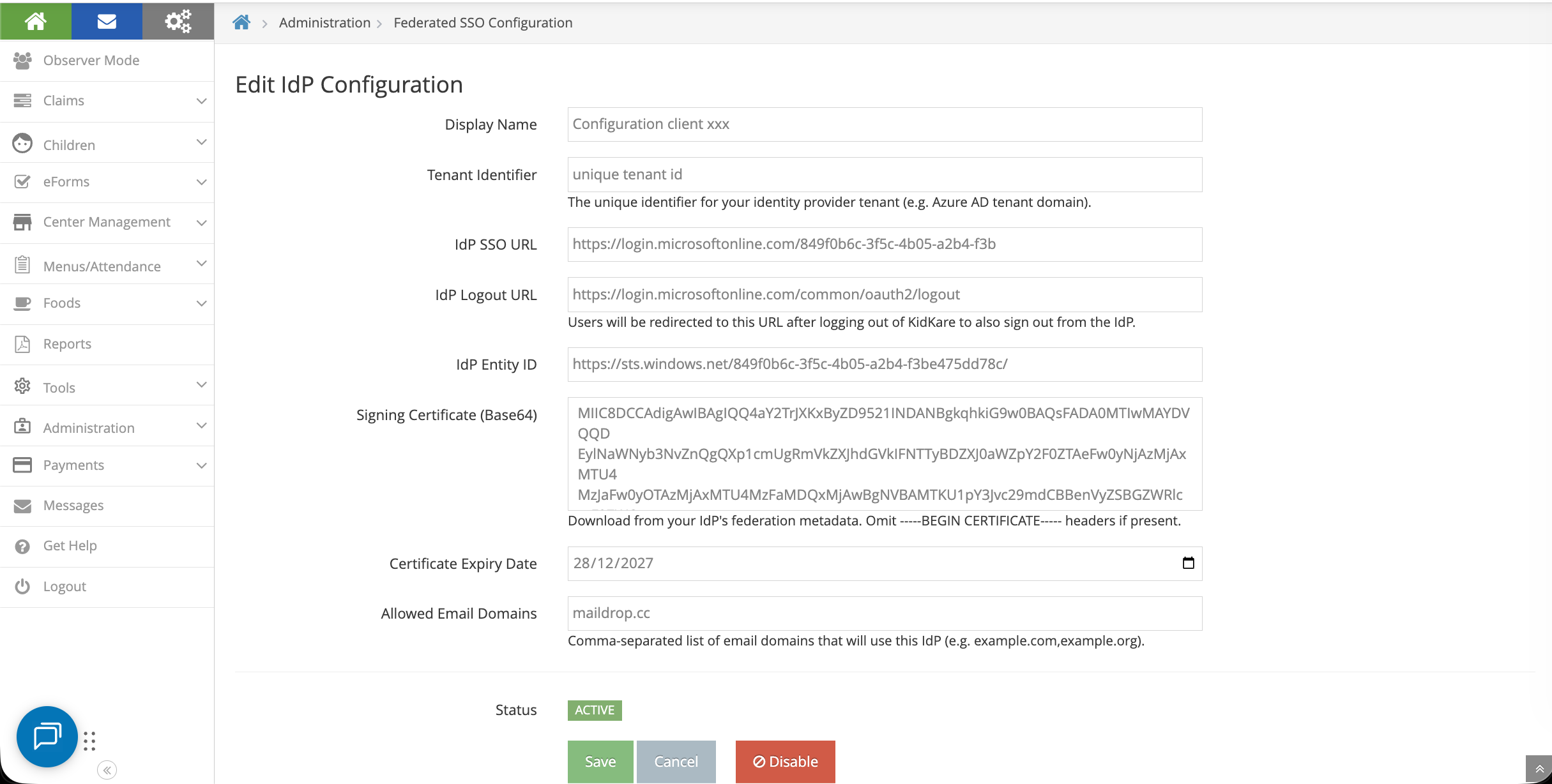Collapse the sidebar with the double-arrow button

pos(107,769)
